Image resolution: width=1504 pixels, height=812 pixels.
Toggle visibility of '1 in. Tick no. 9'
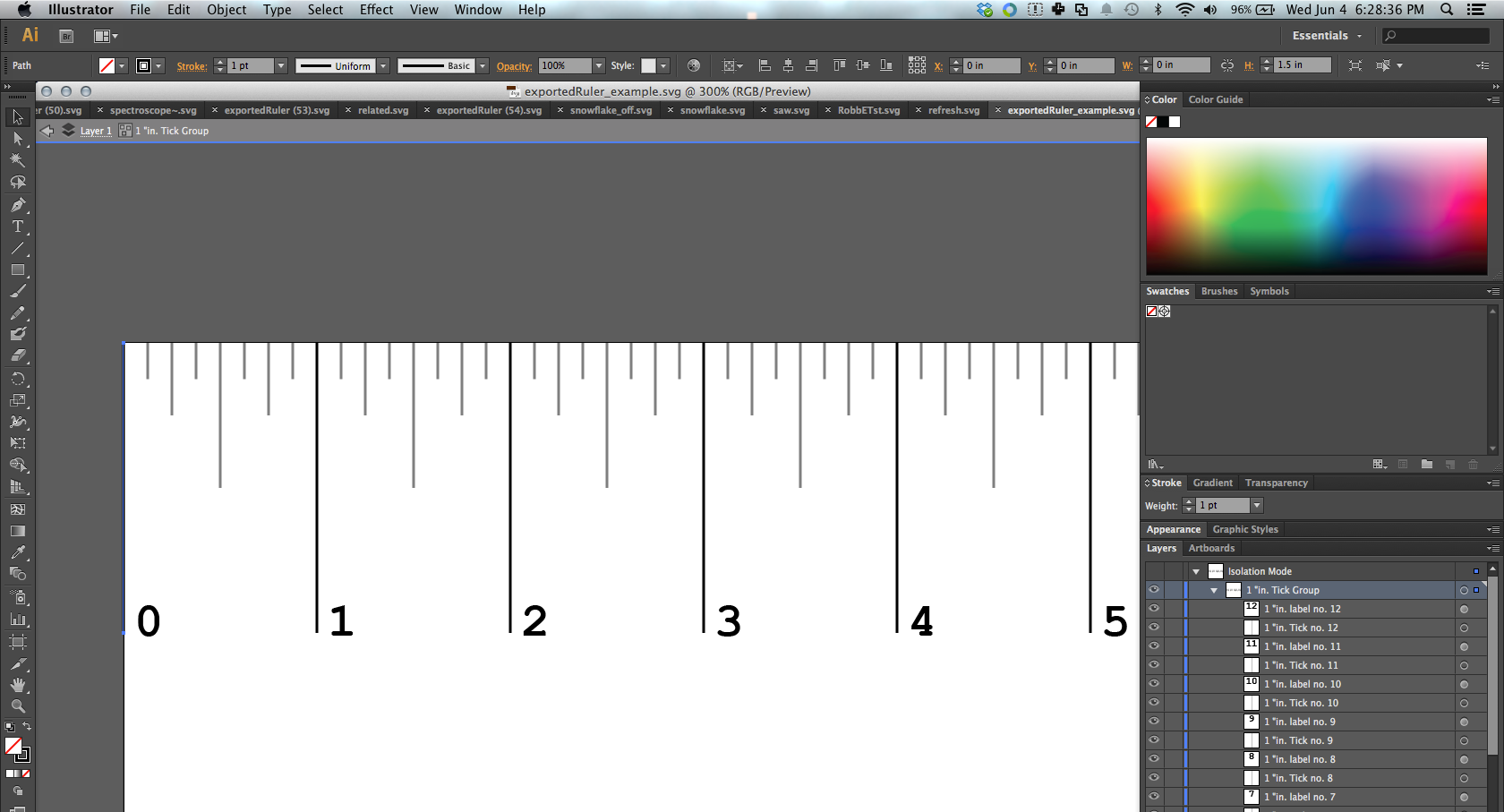pos(1154,740)
